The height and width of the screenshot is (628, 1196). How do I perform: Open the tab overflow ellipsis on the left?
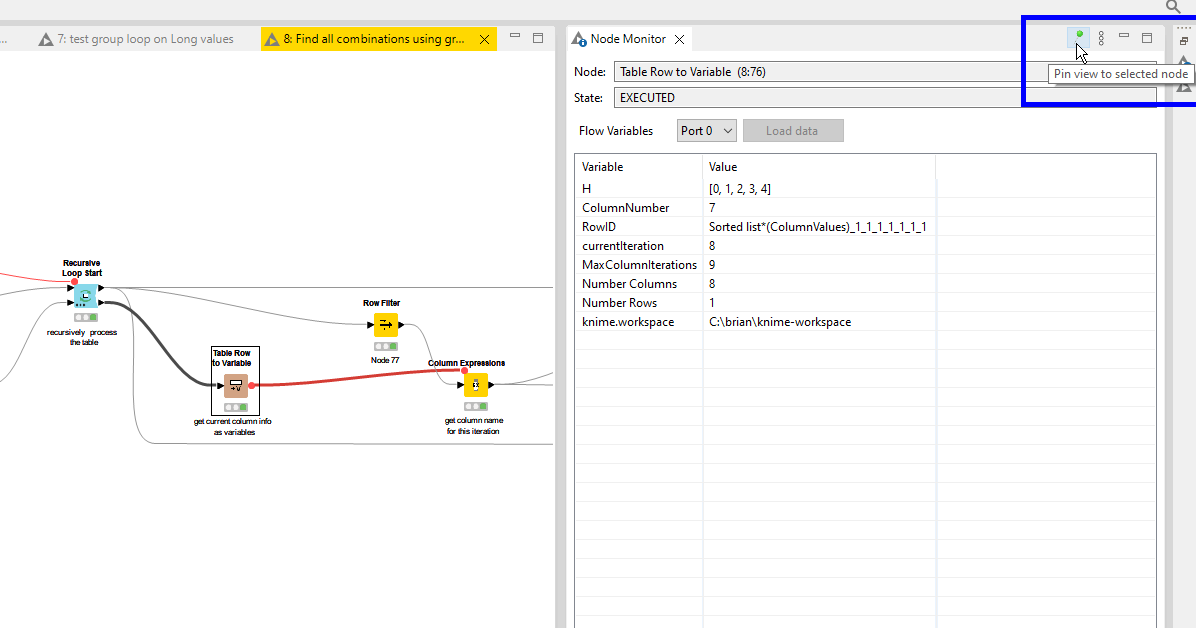pyautogui.click(x=6, y=38)
